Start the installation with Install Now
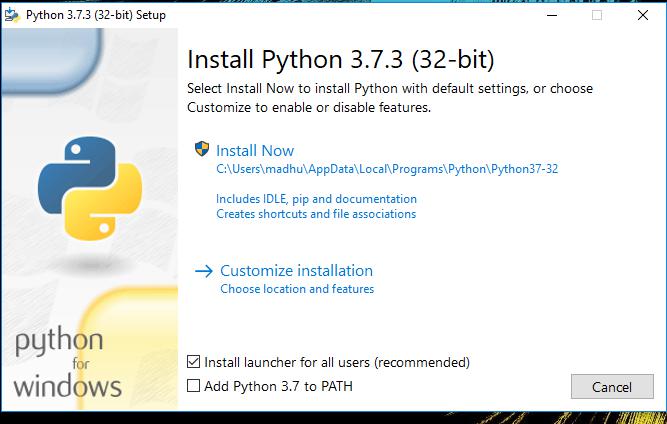 (x=255, y=151)
